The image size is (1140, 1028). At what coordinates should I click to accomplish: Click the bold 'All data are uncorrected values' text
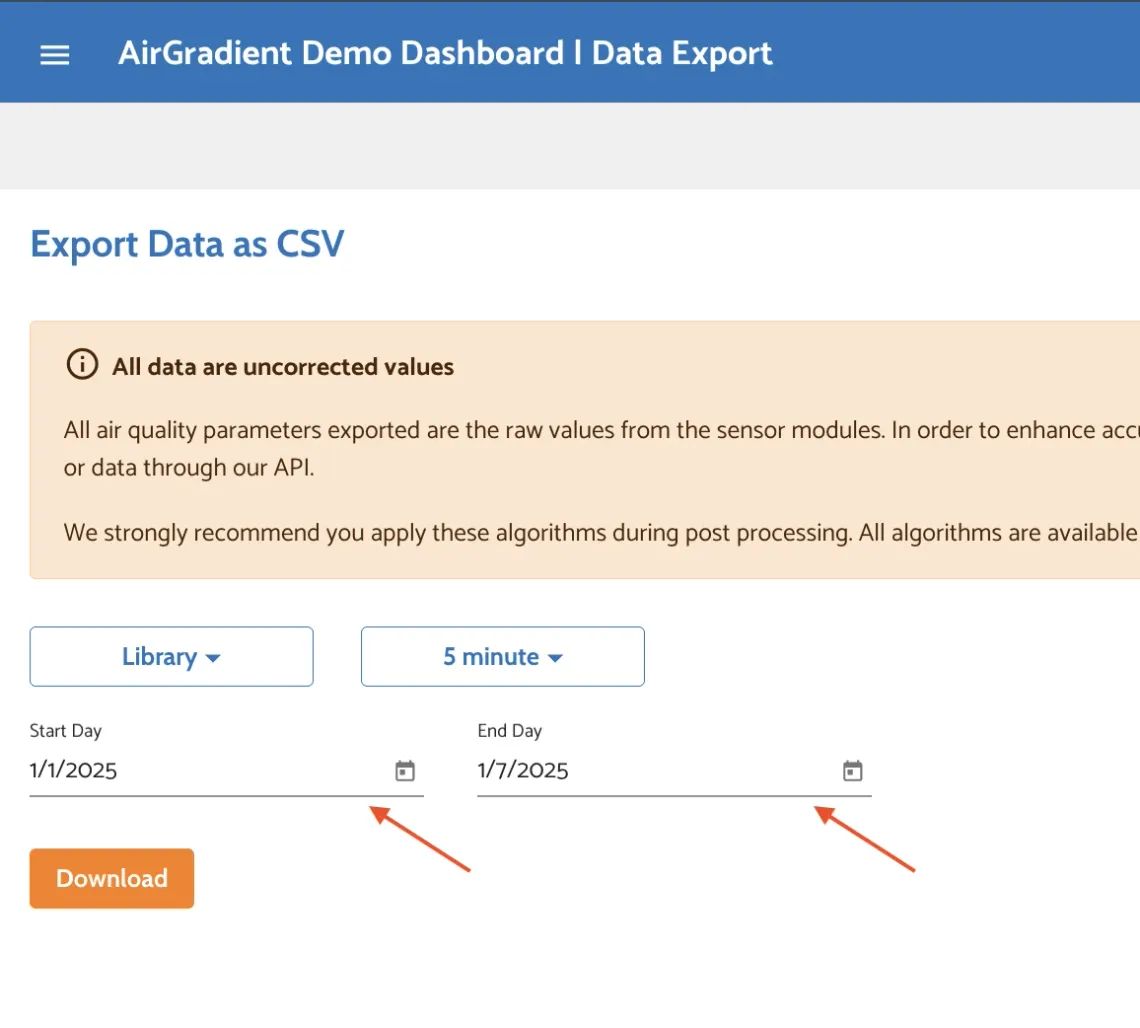point(283,366)
